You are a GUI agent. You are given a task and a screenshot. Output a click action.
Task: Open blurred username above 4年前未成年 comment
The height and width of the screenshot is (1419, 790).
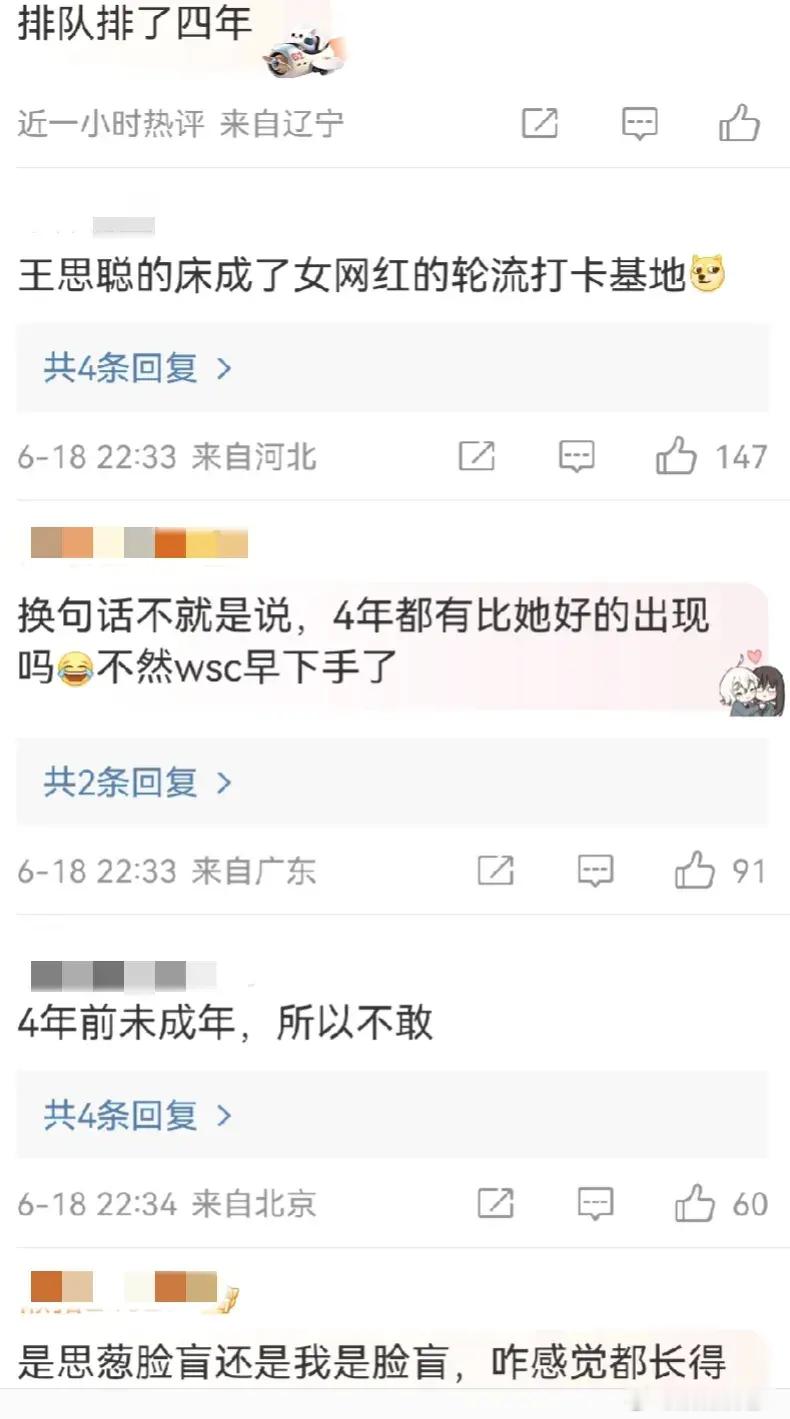pos(124,974)
